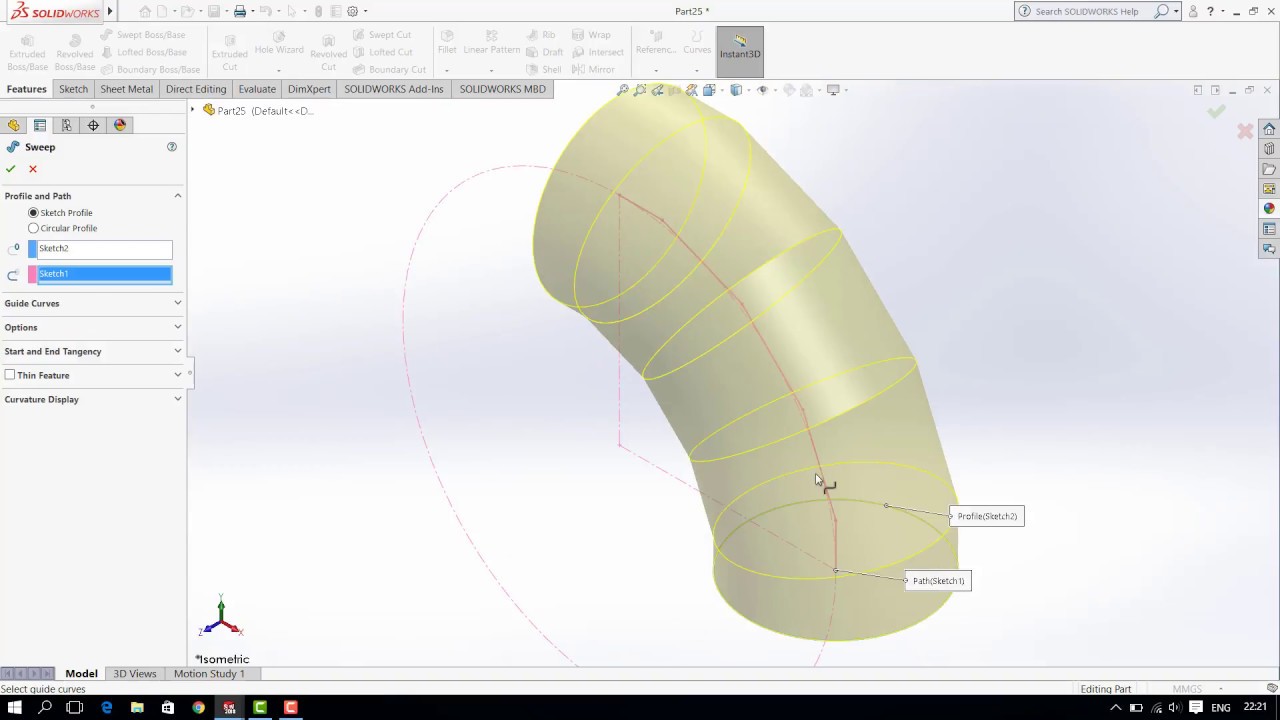Expand the Guide Curves section

click(x=178, y=303)
